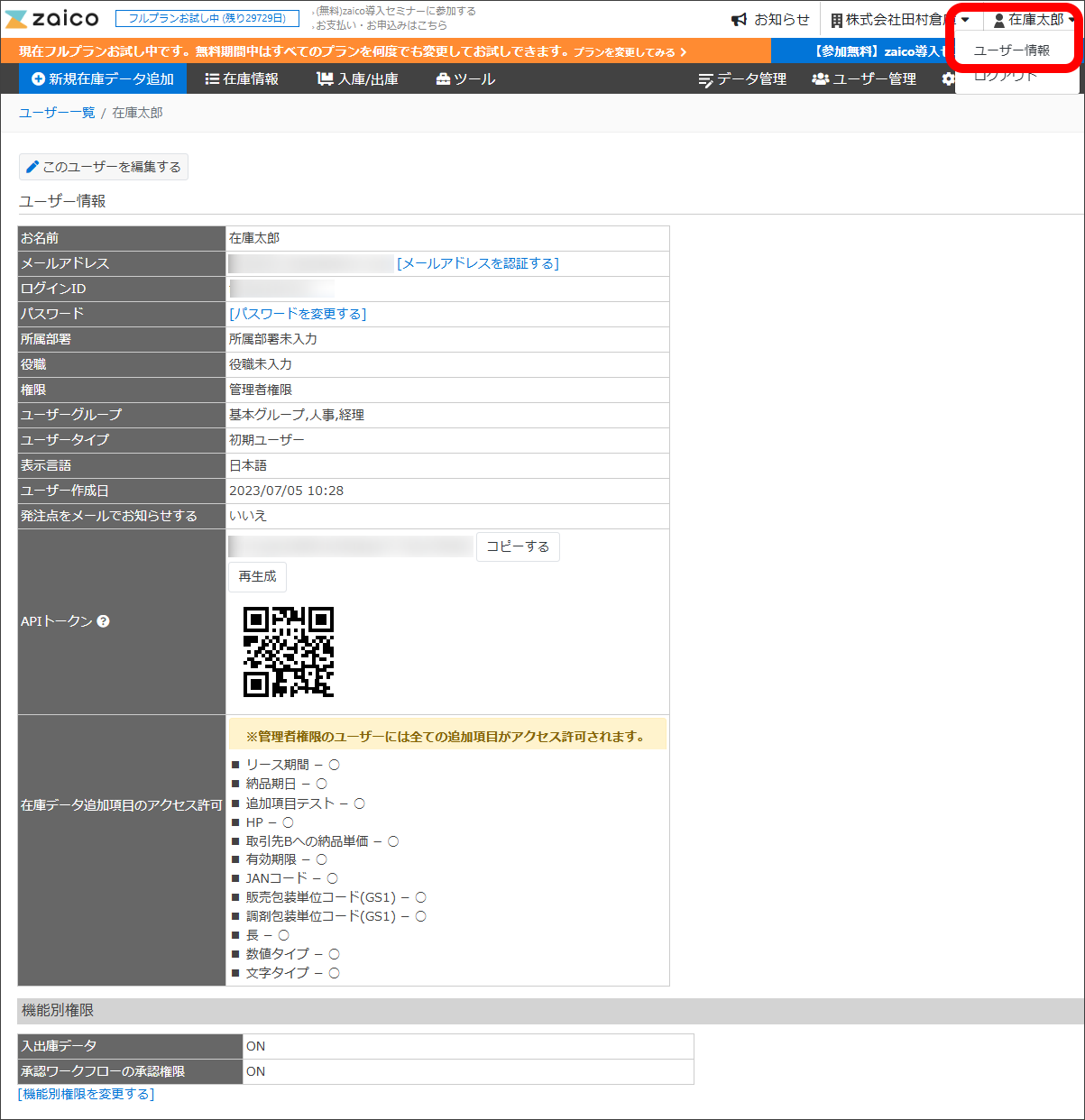Image resolution: width=1085 pixels, height=1120 pixels.
Task: Copy API token with the コピーする button
Action: [x=518, y=546]
